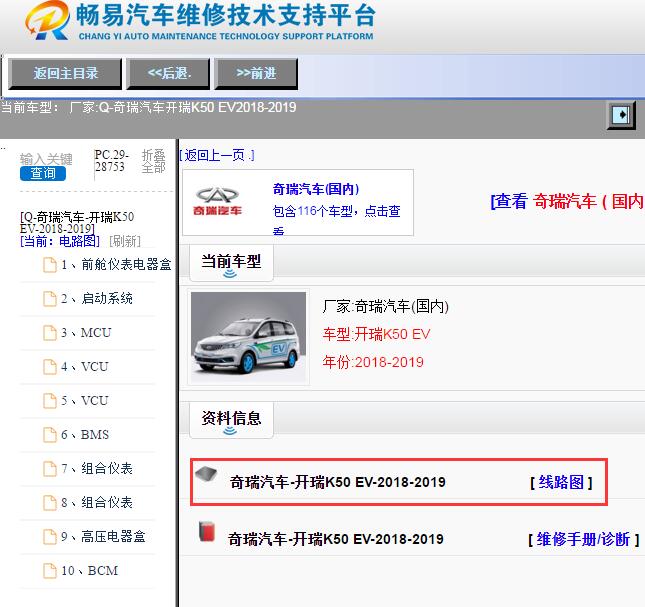
Task: Click the blue 查询 search button
Action: [43, 173]
